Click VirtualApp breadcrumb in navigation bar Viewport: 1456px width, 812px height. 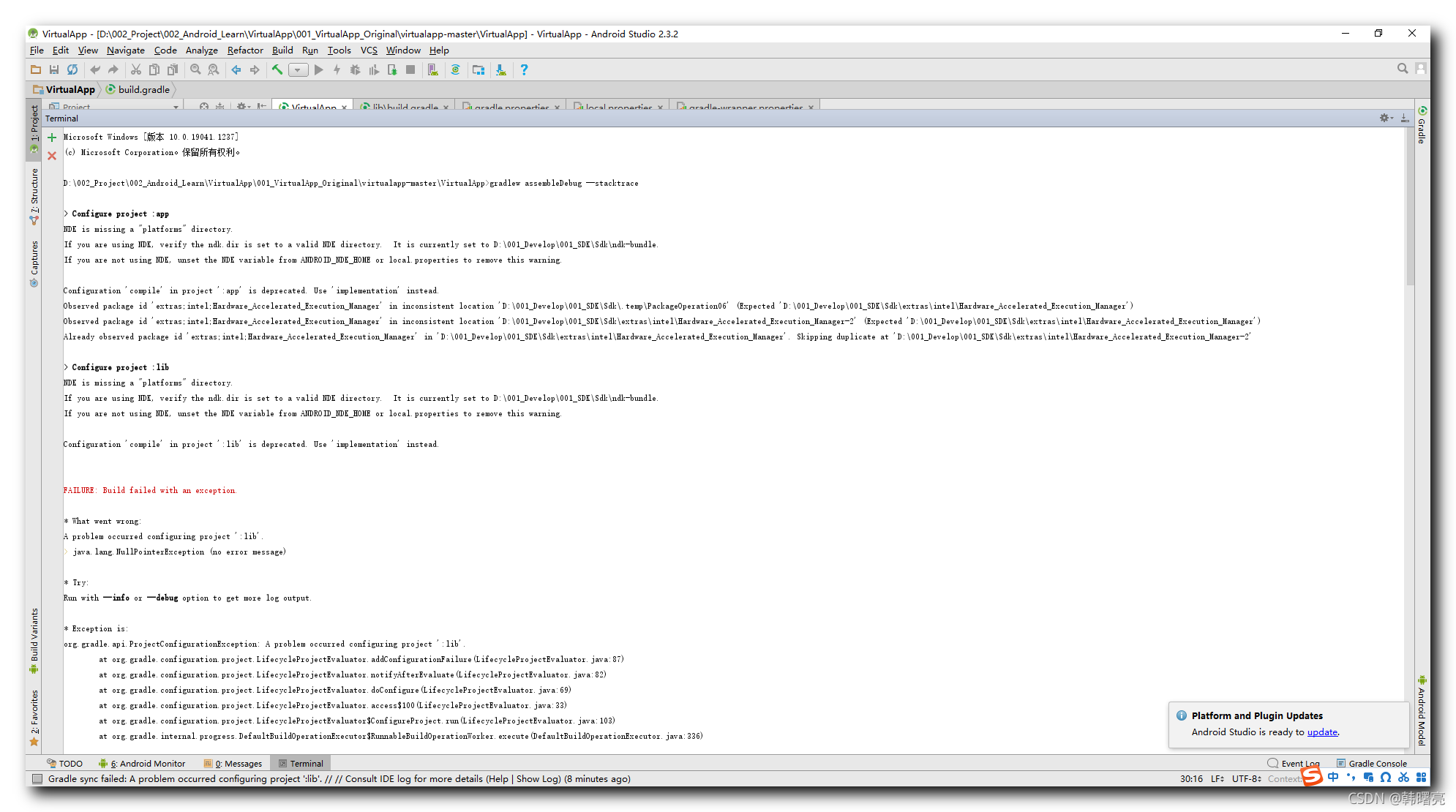[x=64, y=89]
